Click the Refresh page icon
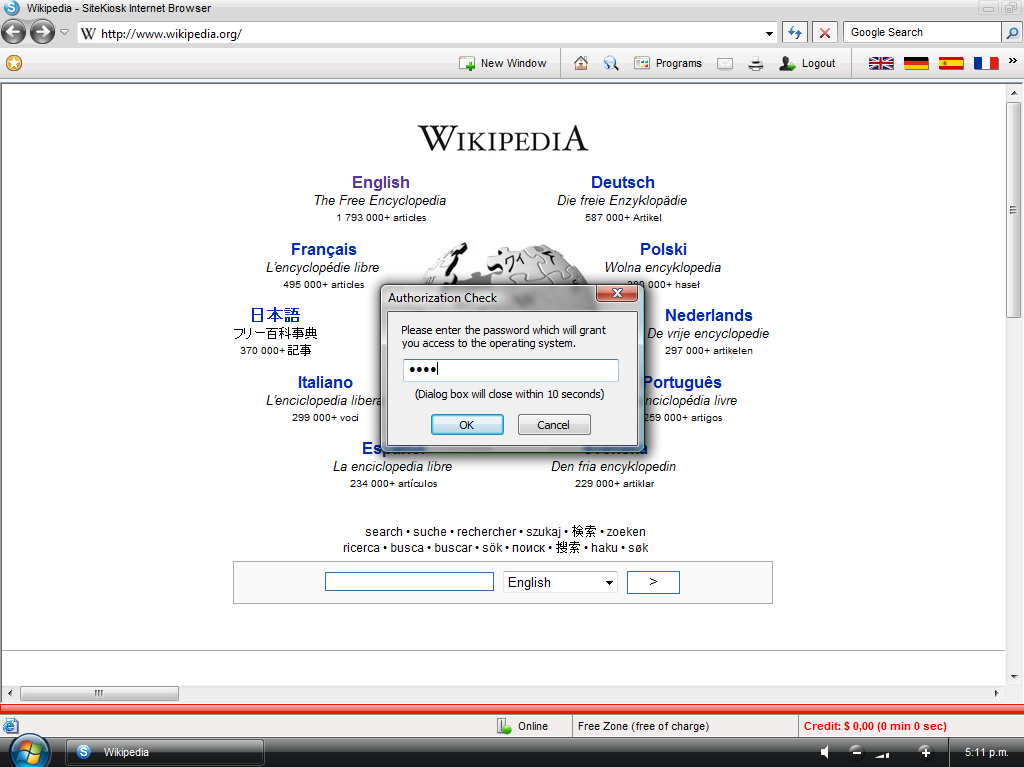Screen dimensions: 1024x767 (x=794, y=32)
